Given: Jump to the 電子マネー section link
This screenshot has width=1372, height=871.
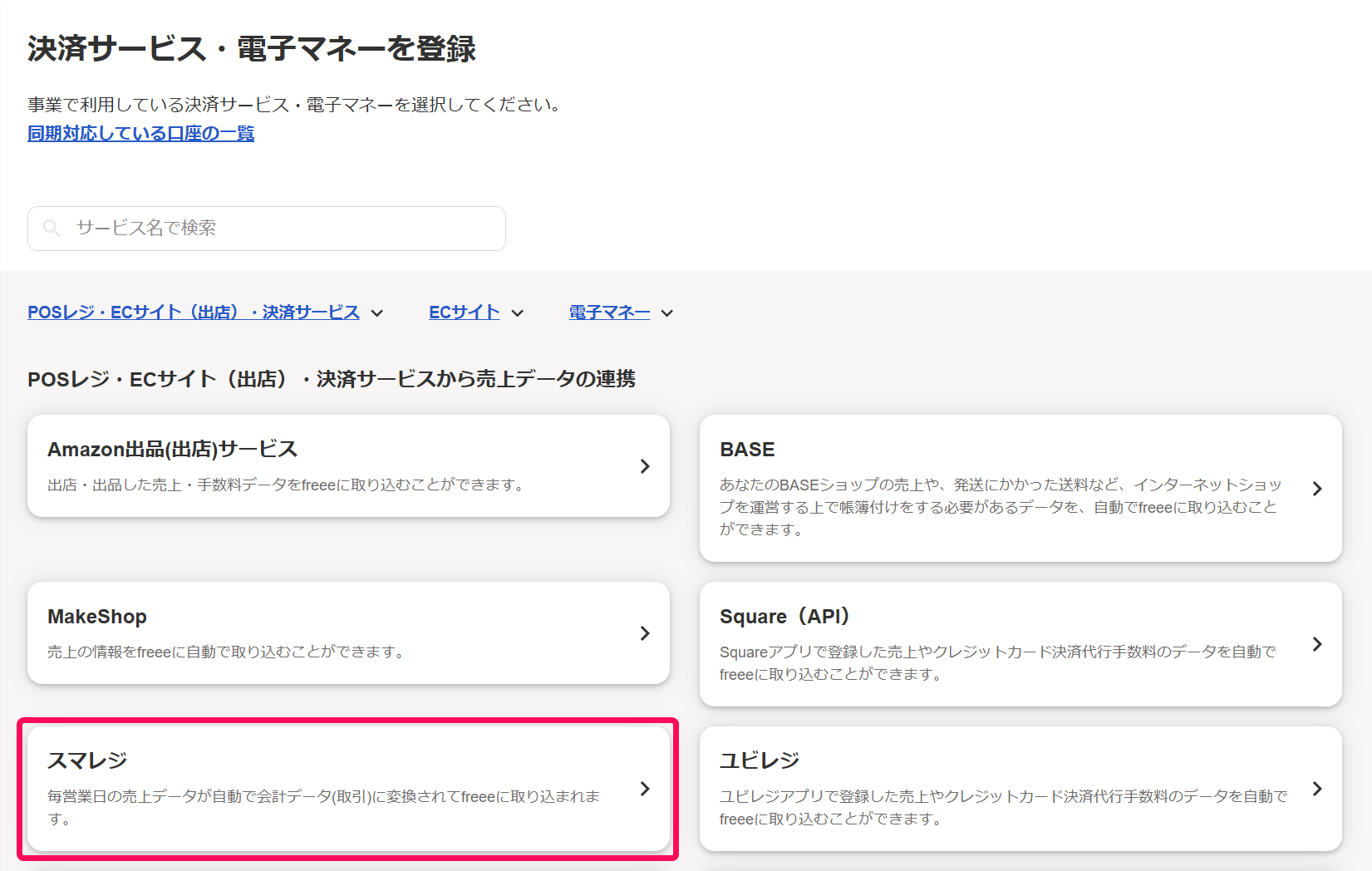Looking at the screenshot, I should click(610, 312).
